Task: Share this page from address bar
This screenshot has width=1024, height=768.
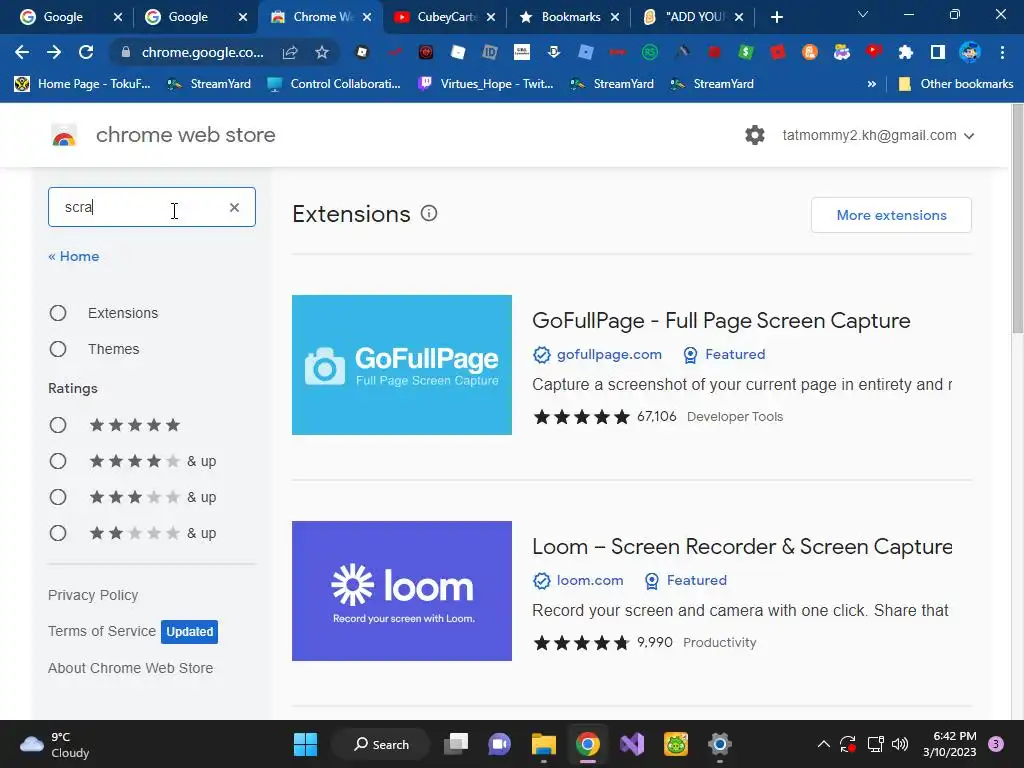Action: 290,52
